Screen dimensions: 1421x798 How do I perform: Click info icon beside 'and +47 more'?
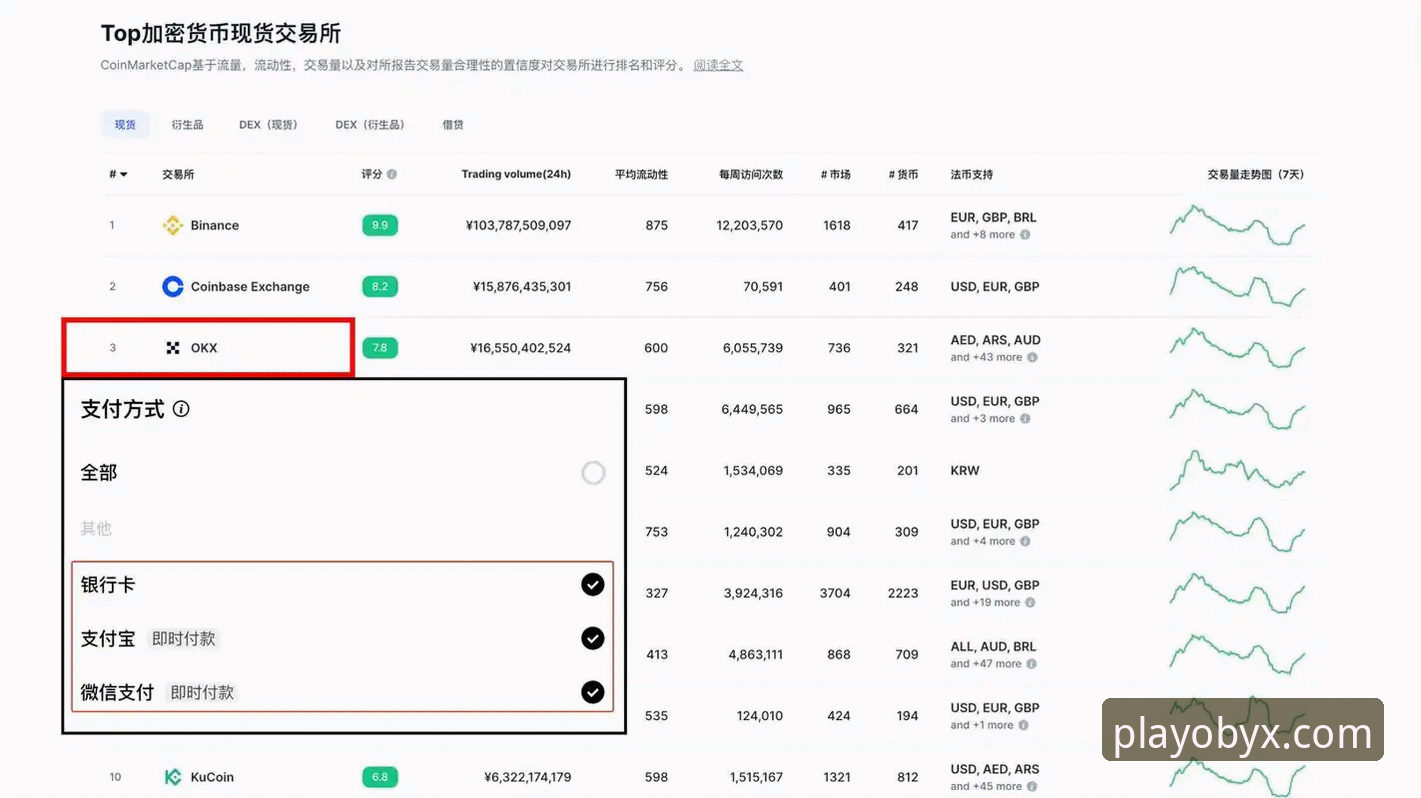[x=1032, y=664]
